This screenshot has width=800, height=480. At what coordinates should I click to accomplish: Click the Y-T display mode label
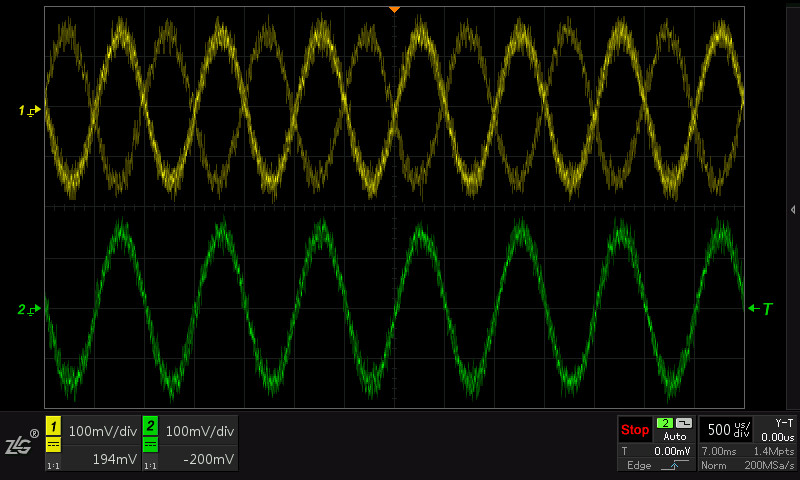point(784,423)
